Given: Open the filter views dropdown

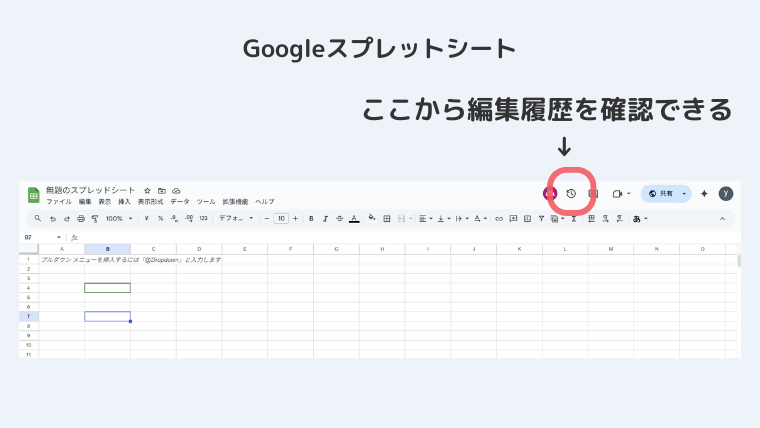Looking at the screenshot, I should coord(557,219).
